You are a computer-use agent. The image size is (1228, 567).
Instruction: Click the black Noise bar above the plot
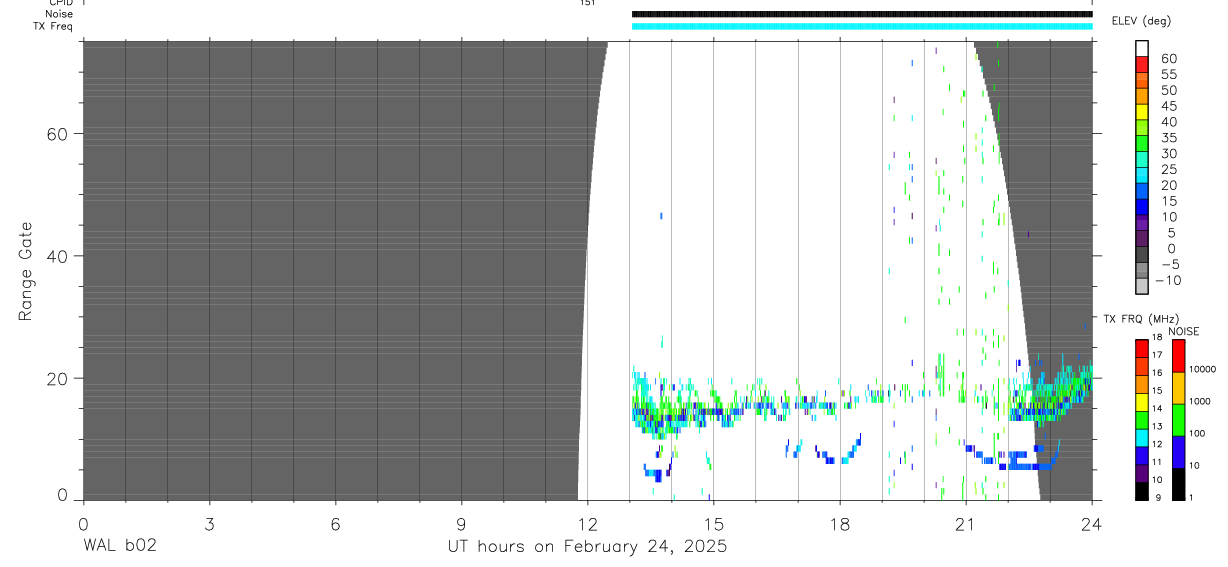point(862,14)
